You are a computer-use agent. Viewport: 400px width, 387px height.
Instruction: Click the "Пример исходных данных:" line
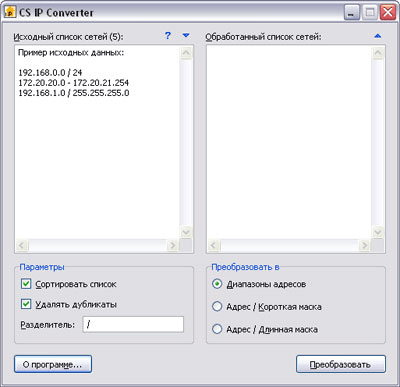pyautogui.click(x=71, y=53)
